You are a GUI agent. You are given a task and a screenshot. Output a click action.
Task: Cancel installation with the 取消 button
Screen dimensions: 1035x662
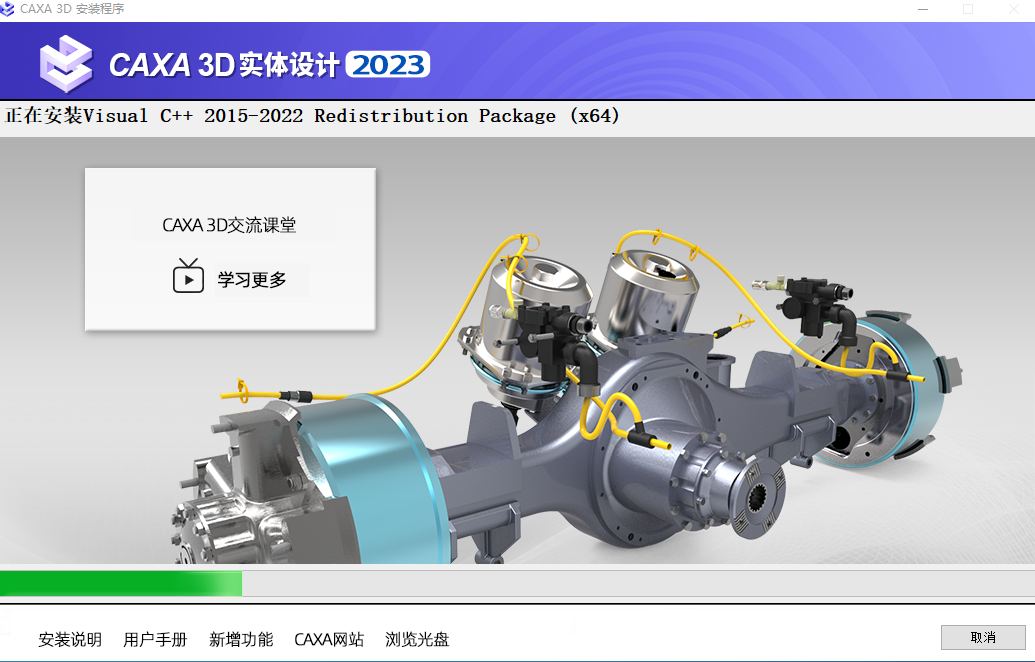[983, 637]
